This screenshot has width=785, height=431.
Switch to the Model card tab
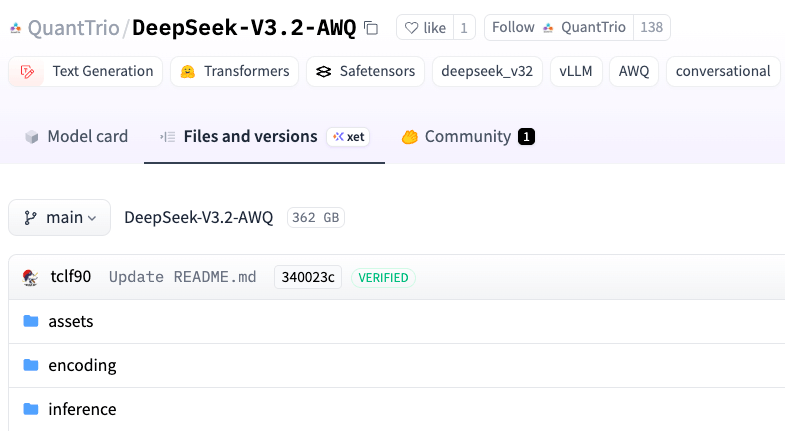pos(77,137)
